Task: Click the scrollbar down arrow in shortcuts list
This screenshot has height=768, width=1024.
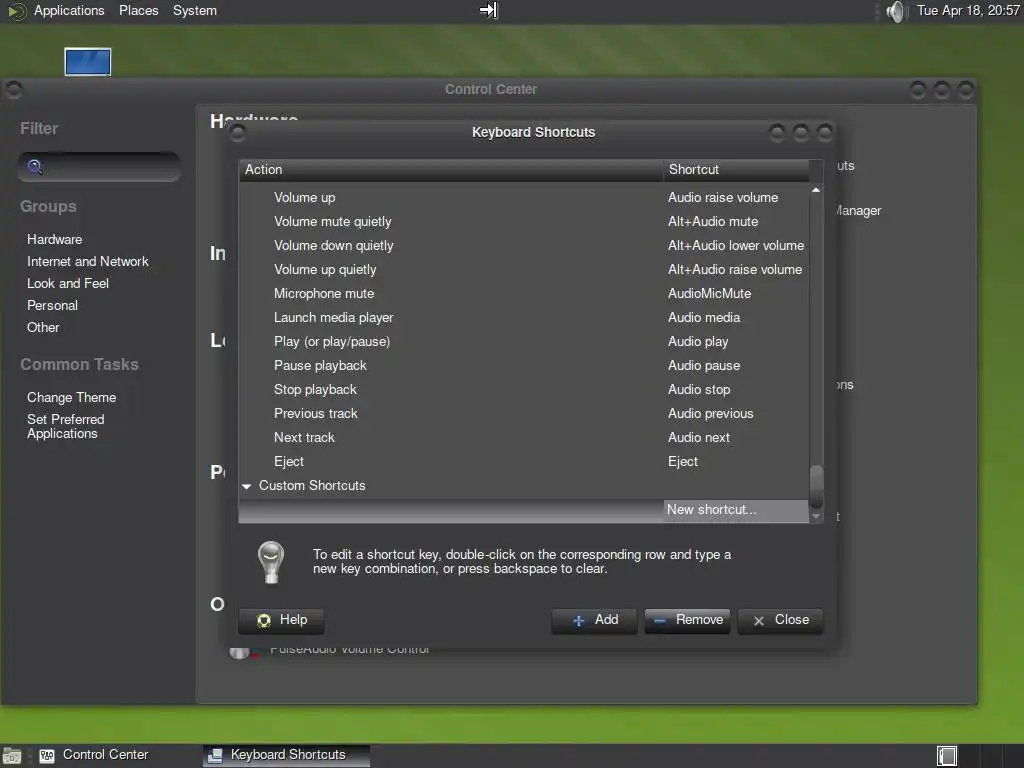Action: 816,516
